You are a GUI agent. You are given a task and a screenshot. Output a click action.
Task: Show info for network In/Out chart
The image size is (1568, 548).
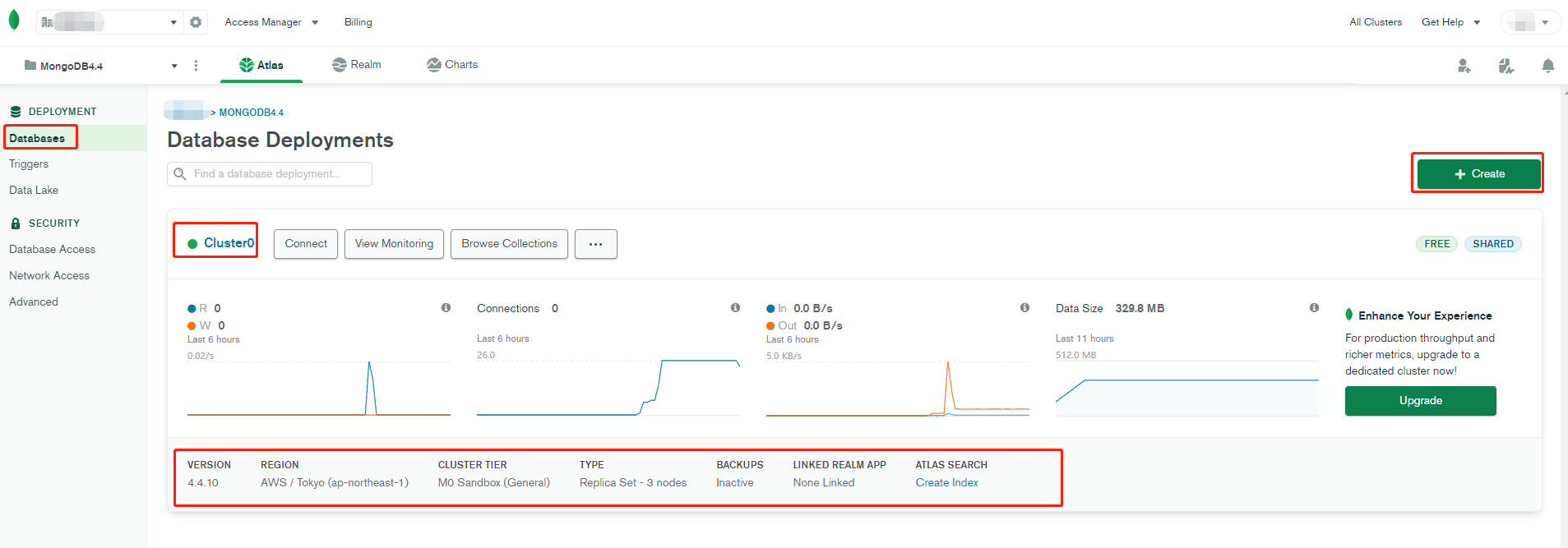click(1025, 308)
